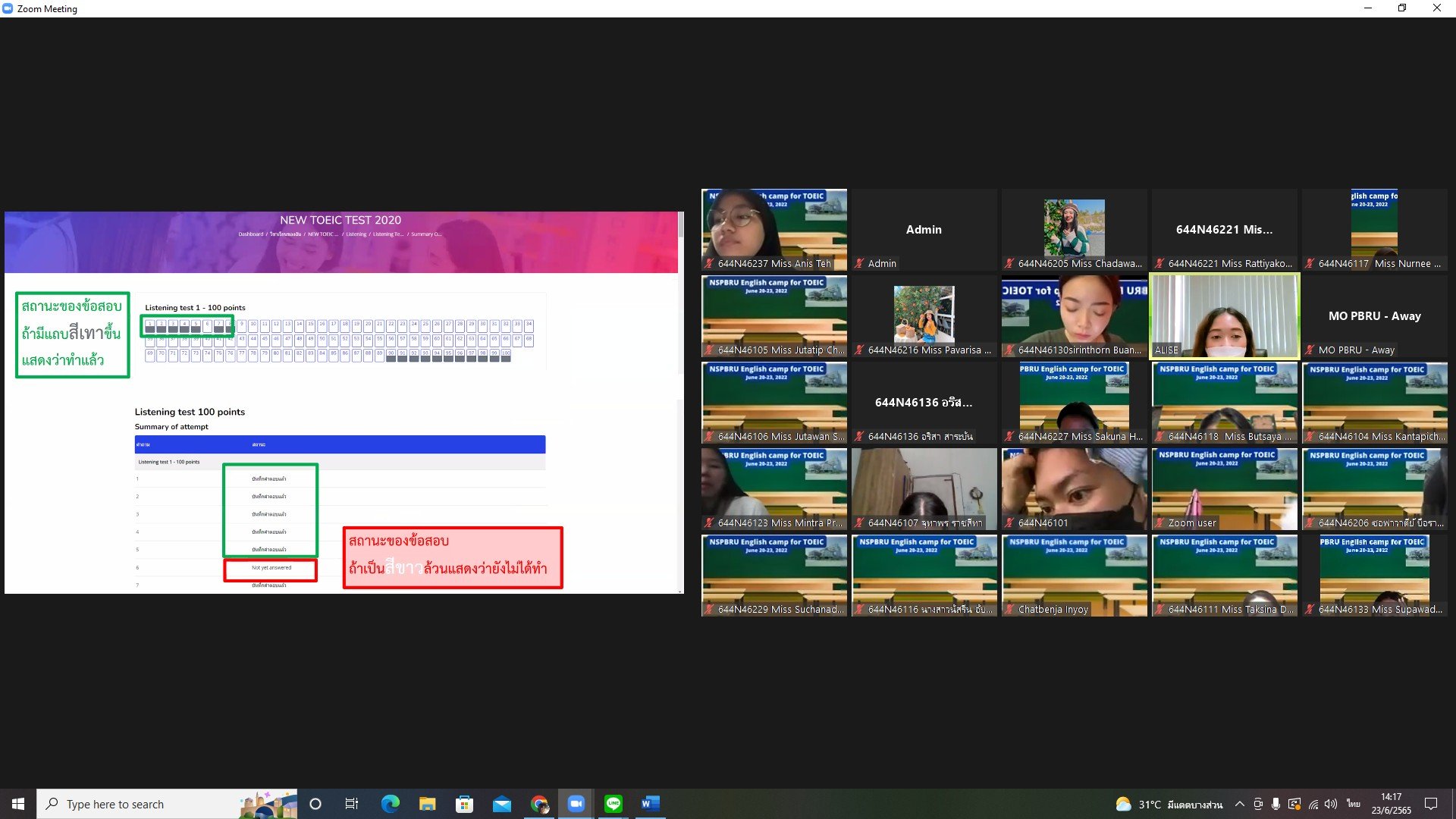Open File Explorer from taskbar

427,804
